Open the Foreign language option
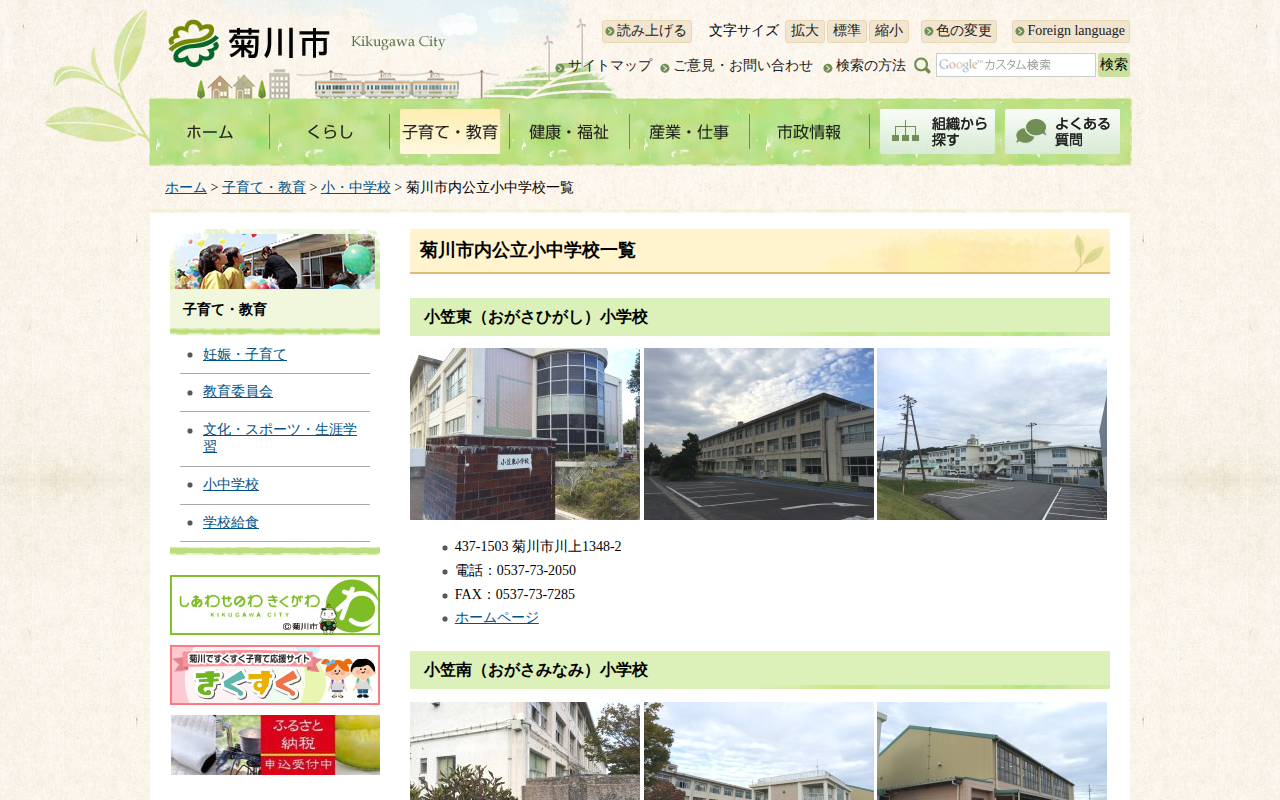 tap(1071, 31)
